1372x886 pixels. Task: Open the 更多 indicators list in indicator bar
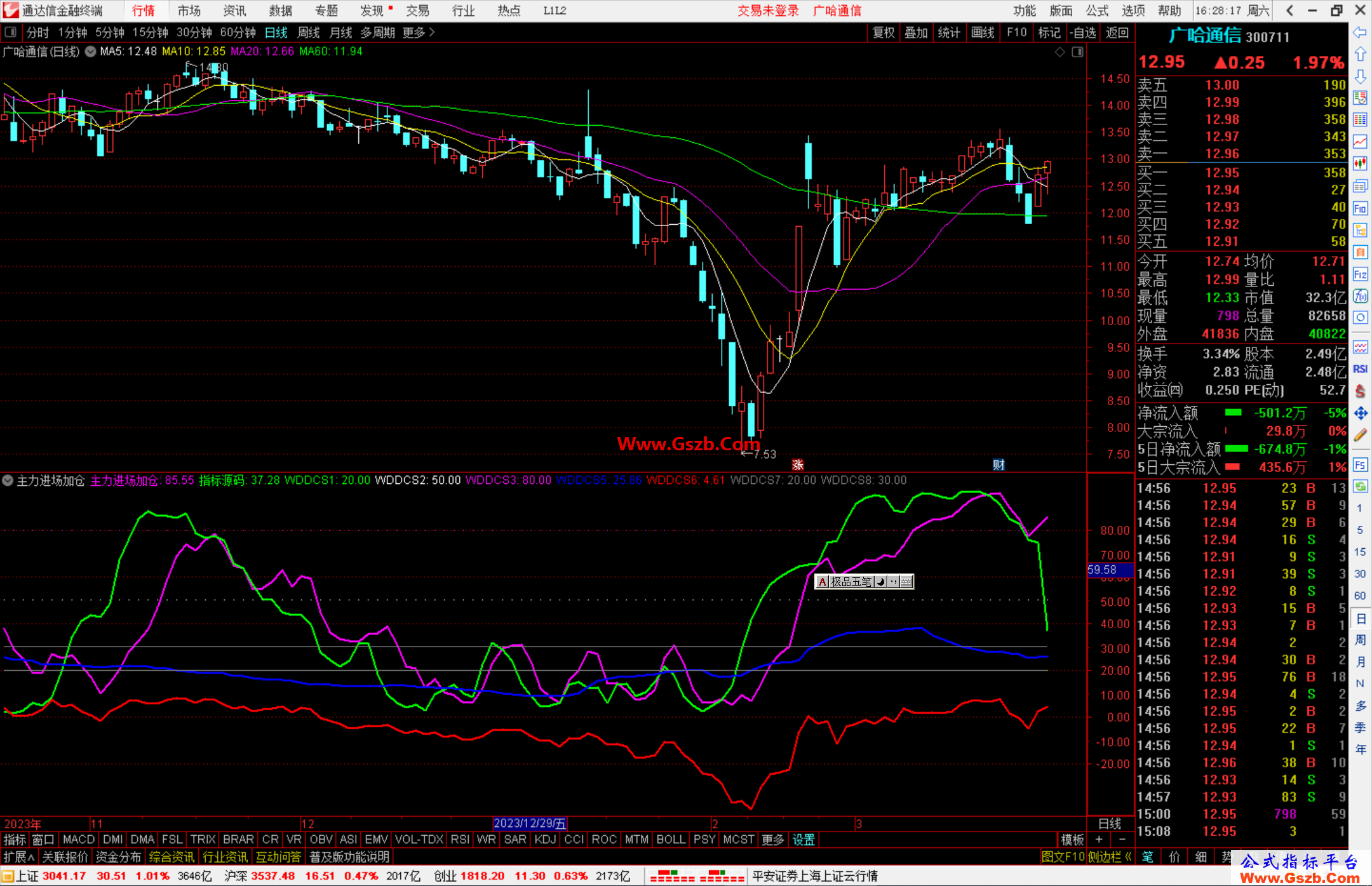773,840
